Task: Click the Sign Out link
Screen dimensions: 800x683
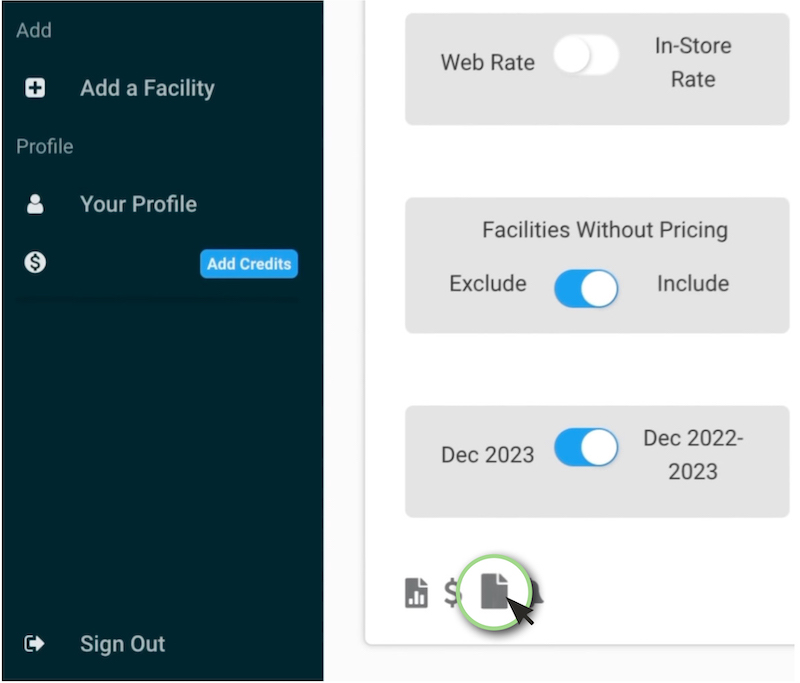Action: [122, 644]
